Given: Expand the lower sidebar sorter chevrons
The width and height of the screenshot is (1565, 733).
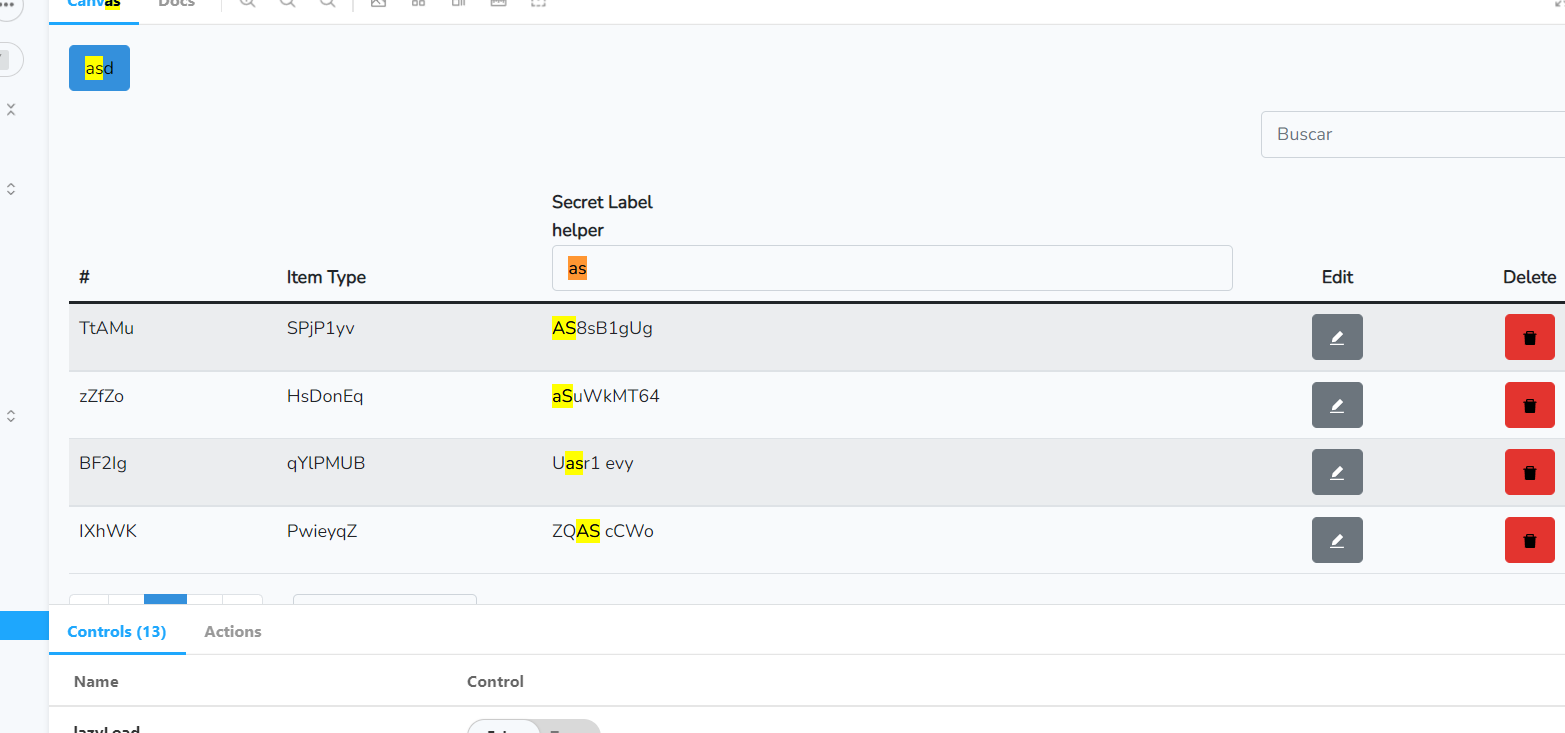Looking at the screenshot, I should (x=11, y=415).
